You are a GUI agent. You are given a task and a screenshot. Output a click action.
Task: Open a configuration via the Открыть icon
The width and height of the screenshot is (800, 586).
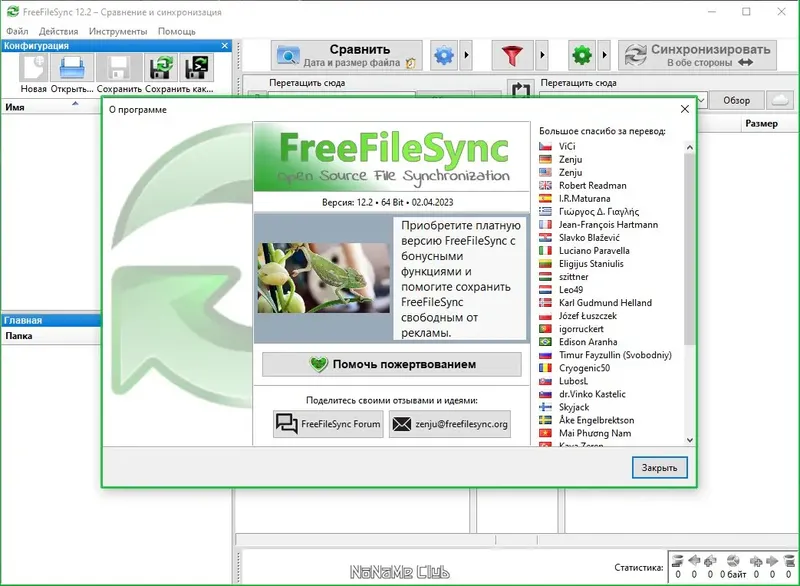click(x=72, y=67)
